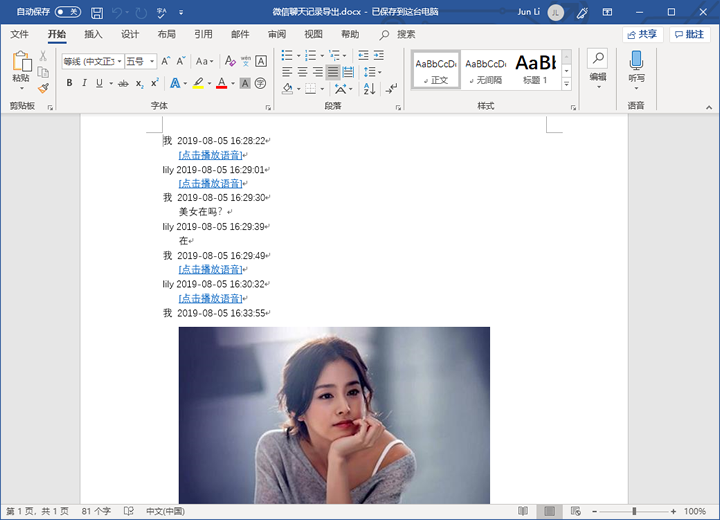Click the Share (共享) button

(642, 34)
